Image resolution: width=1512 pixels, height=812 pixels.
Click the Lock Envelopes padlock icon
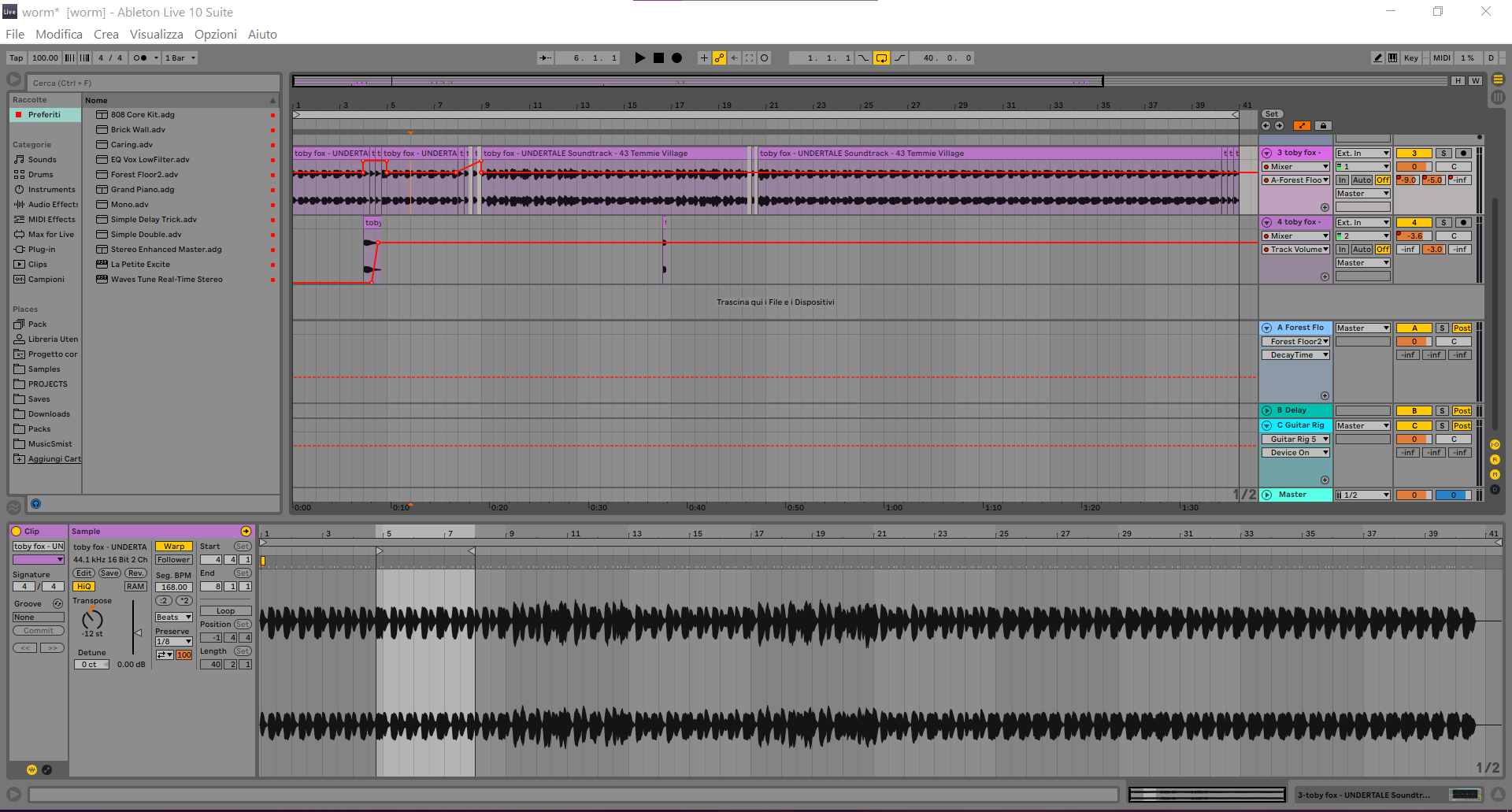(1323, 125)
